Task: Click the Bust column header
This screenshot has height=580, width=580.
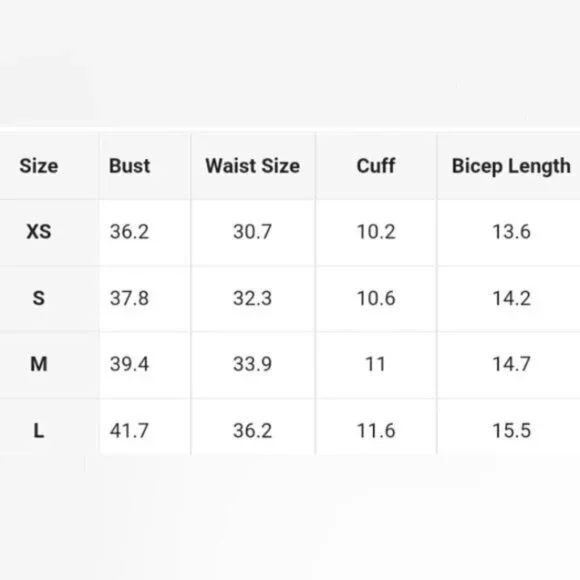Action: [129, 166]
